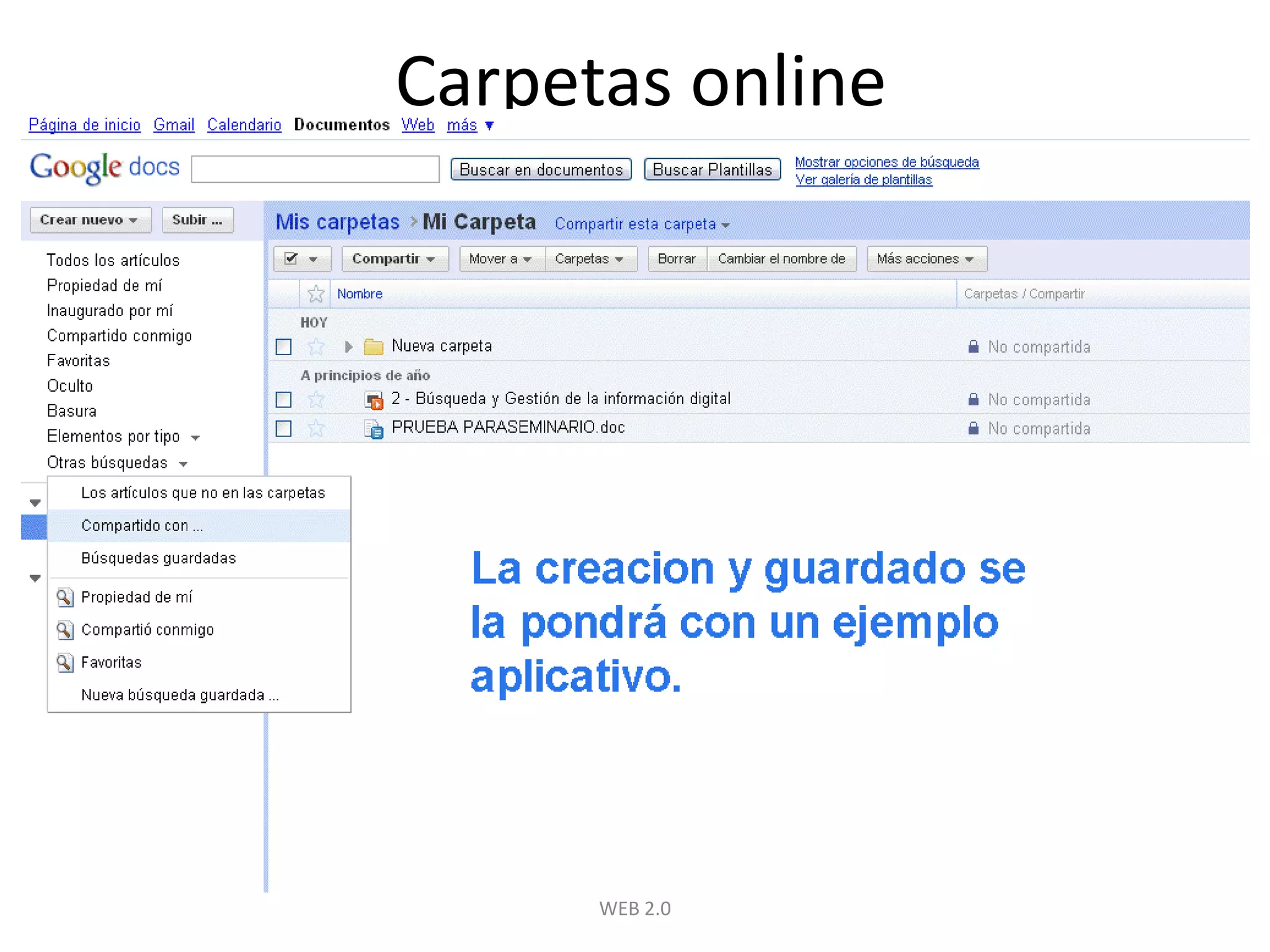The height and width of the screenshot is (952, 1270).
Task: Choose Compartió conmigo saved search
Action: tap(200, 630)
